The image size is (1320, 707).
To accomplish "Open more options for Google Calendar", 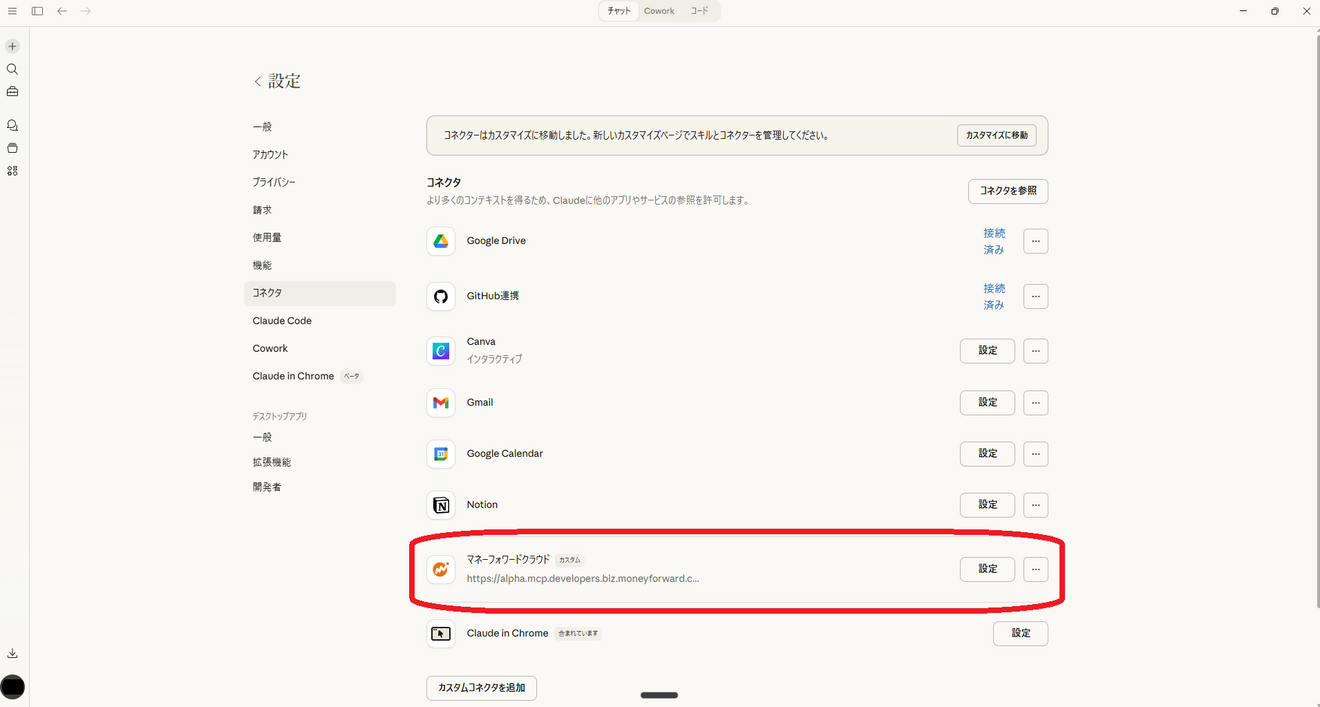I will [x=1036, y=454].
